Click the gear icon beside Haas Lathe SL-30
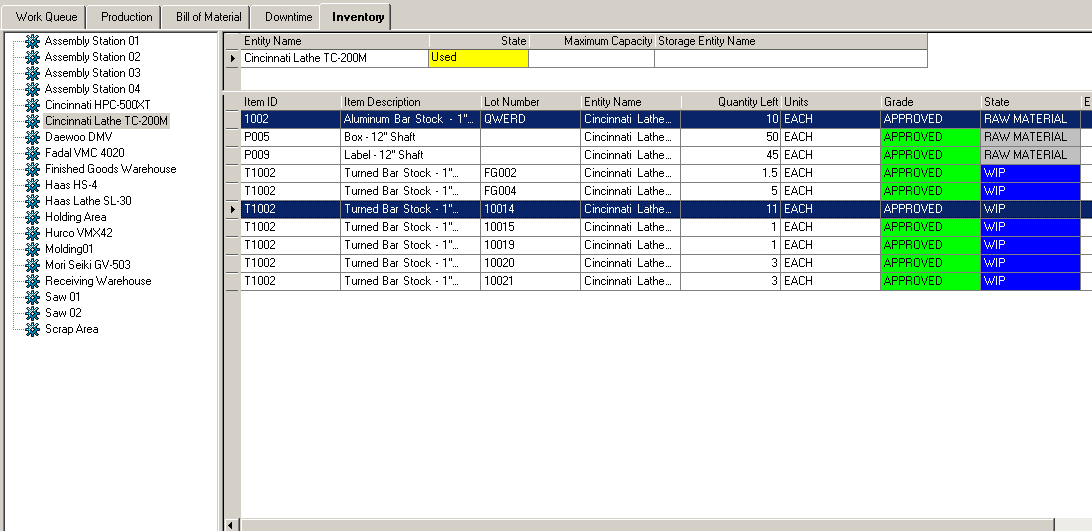The height and width of the screenshot is (531, 1092). (32, 201)
